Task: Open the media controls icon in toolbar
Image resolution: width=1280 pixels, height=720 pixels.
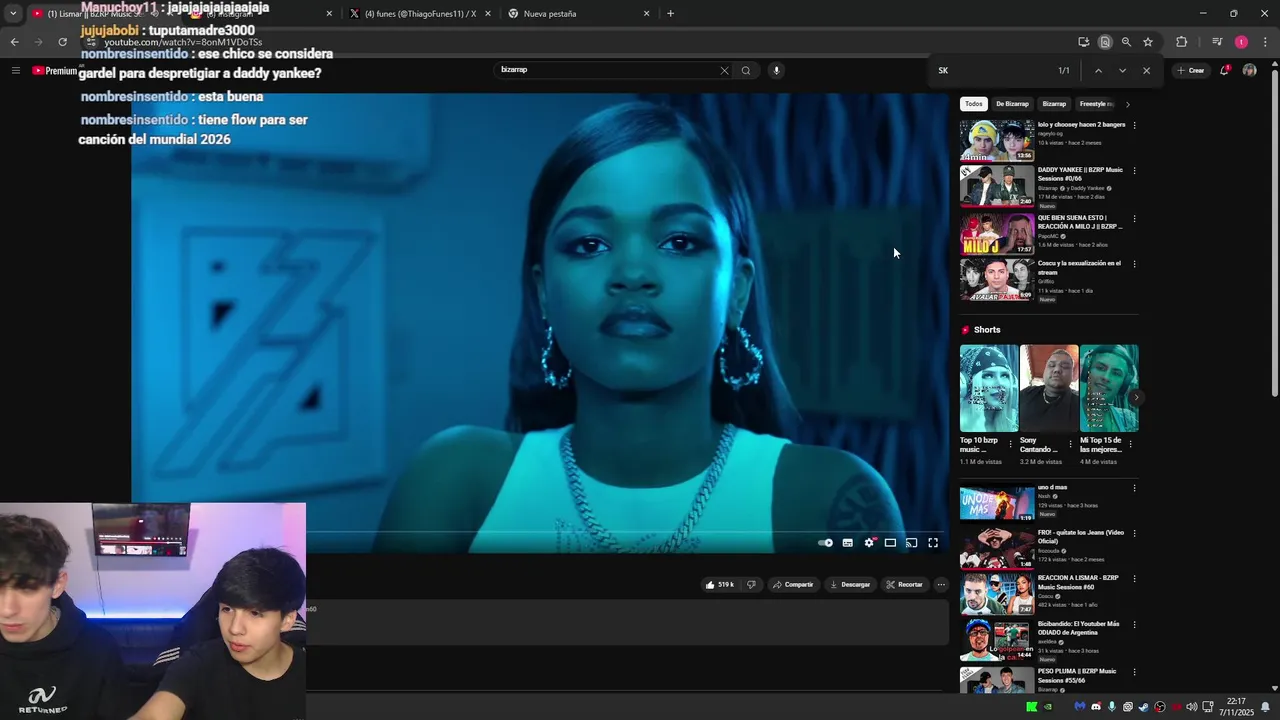Action: [1217, 42]
